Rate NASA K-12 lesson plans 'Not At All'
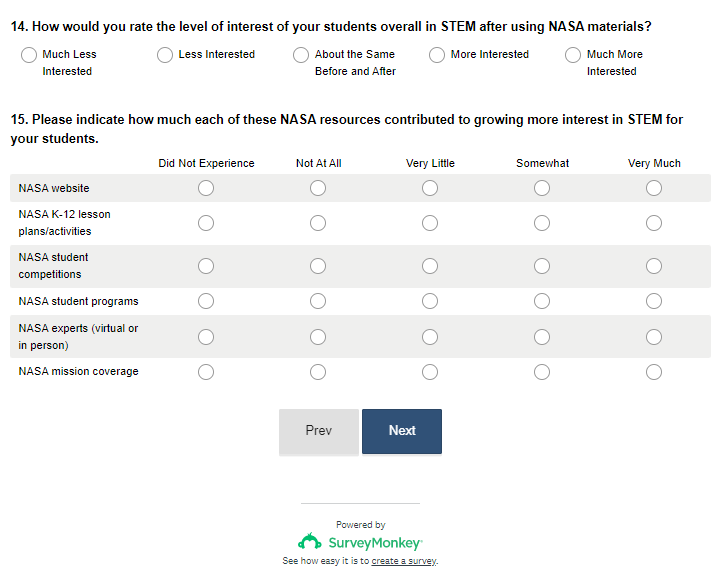This screenshot has width=727, height=579. (318, 223)
